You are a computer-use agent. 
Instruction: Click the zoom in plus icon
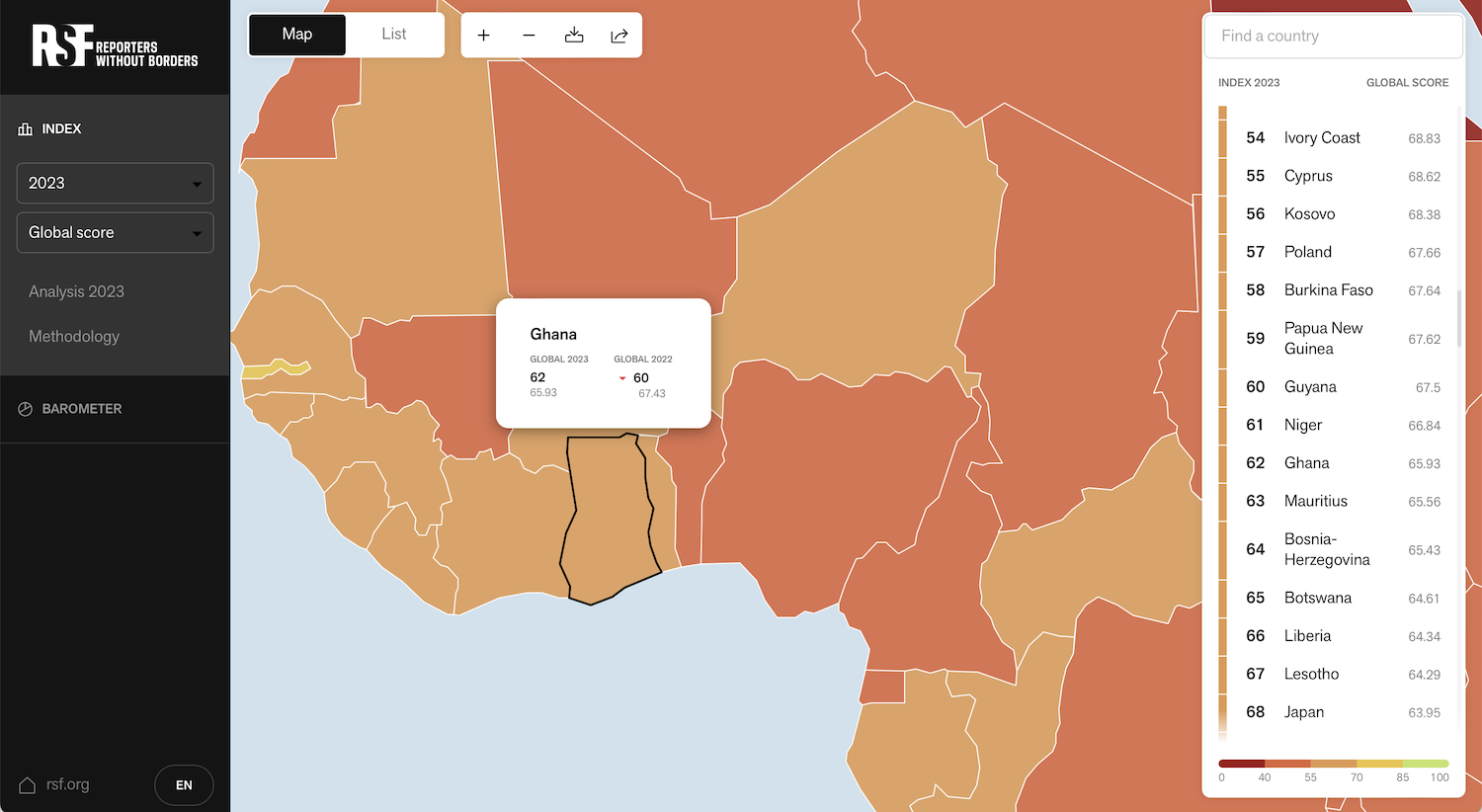[x=483, y=36]
